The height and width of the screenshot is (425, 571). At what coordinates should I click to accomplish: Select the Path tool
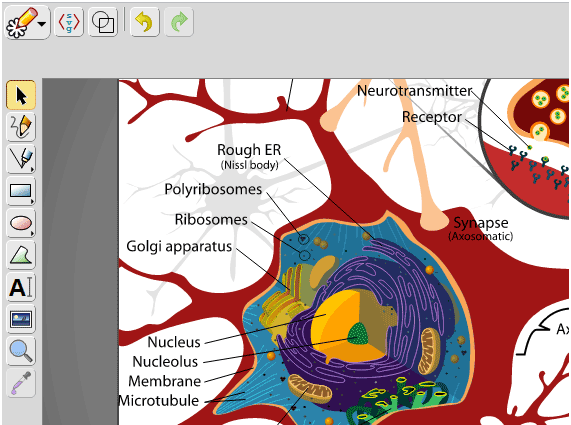click(21, 255)
